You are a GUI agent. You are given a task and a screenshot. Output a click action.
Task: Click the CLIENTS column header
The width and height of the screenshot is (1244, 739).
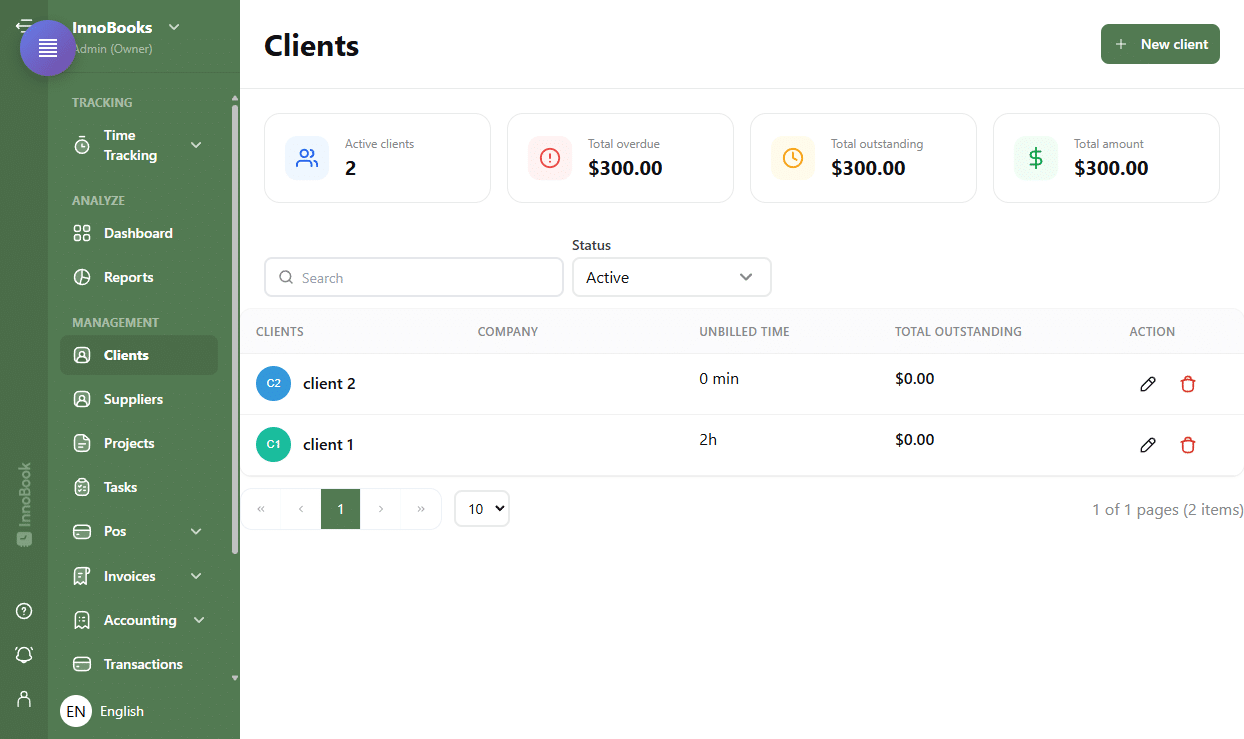click(x=280, y=331)
